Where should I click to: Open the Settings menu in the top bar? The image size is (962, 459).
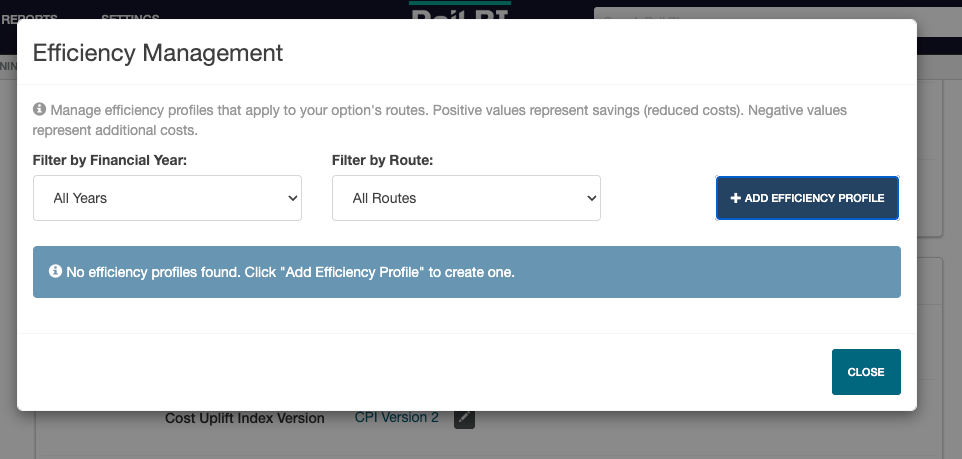coord(130,17)
